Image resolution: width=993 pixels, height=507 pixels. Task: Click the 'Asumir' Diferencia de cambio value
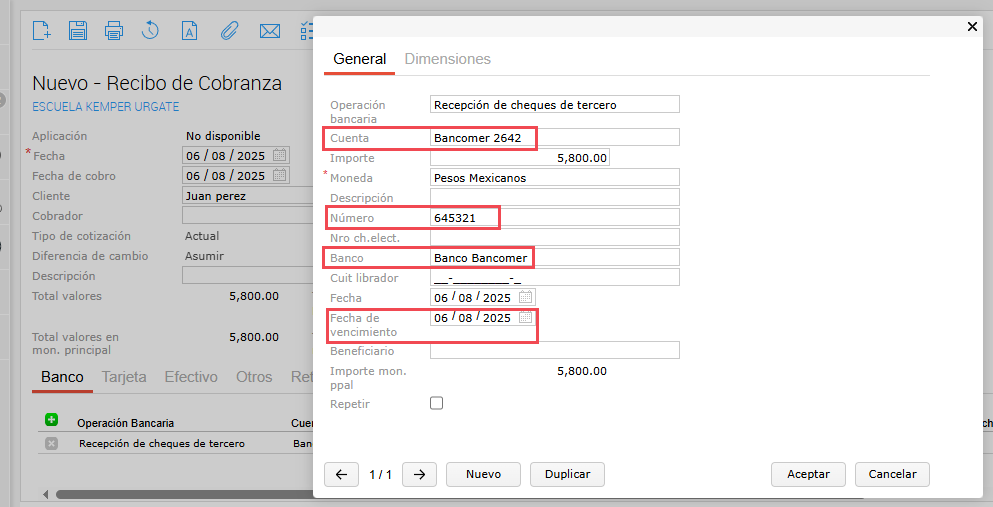204,256
